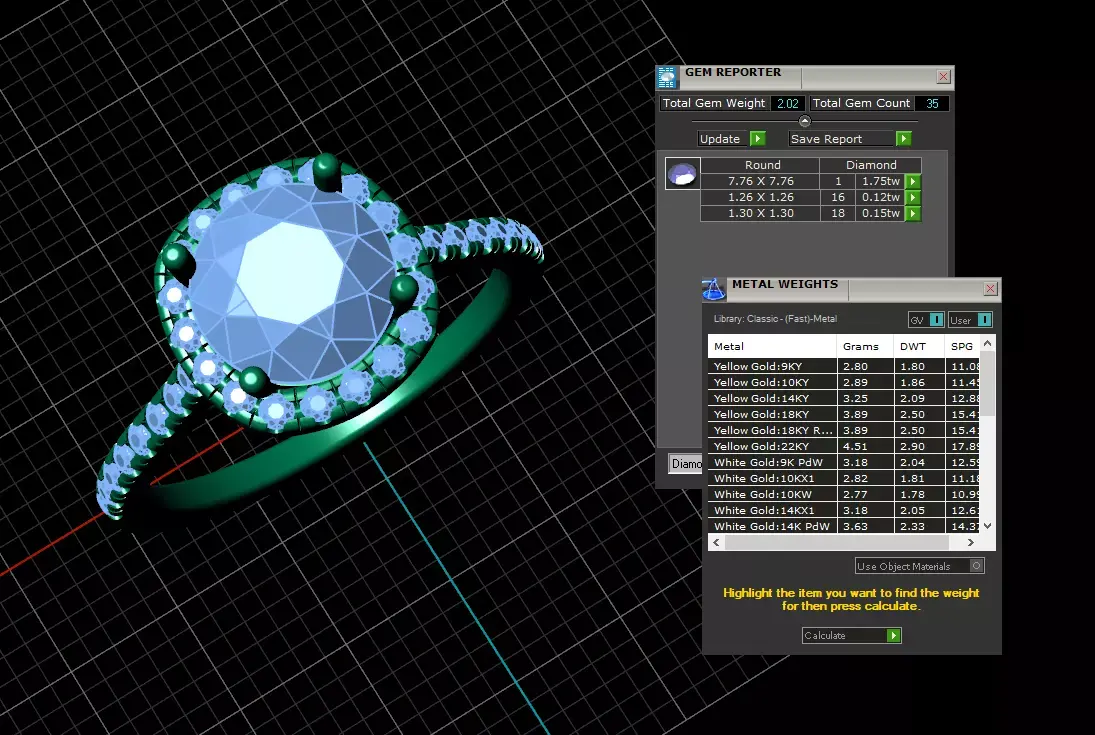Sort by Grams column header
The width and height of the screenshot is (1095, 735).
click(x=865, y=347)
